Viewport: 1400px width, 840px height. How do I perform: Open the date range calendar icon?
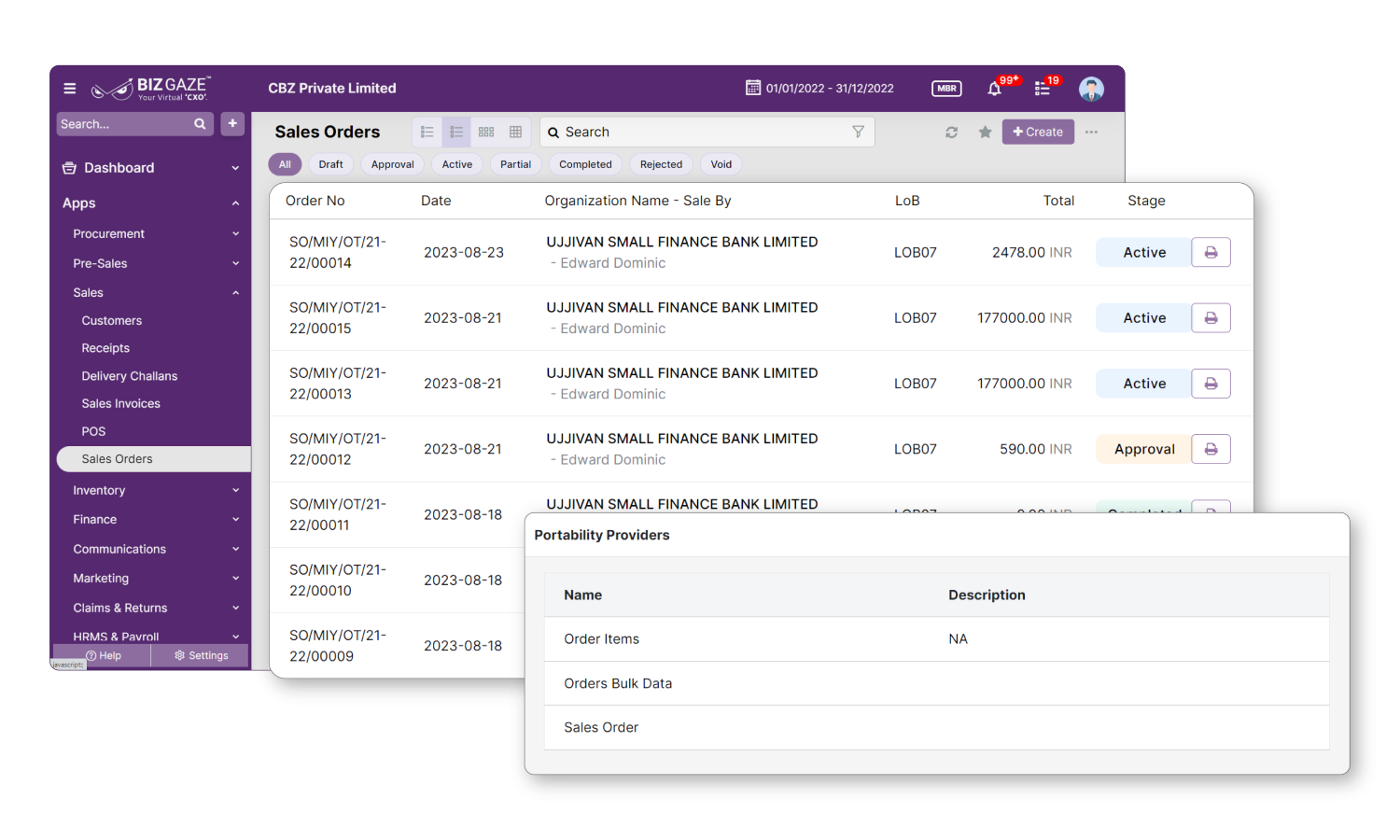[753, 88]
